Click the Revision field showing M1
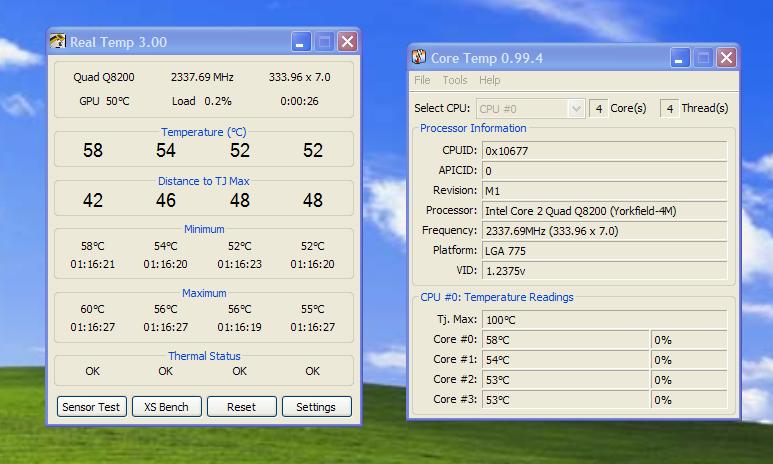773x464 pixels. pos(604,191)
